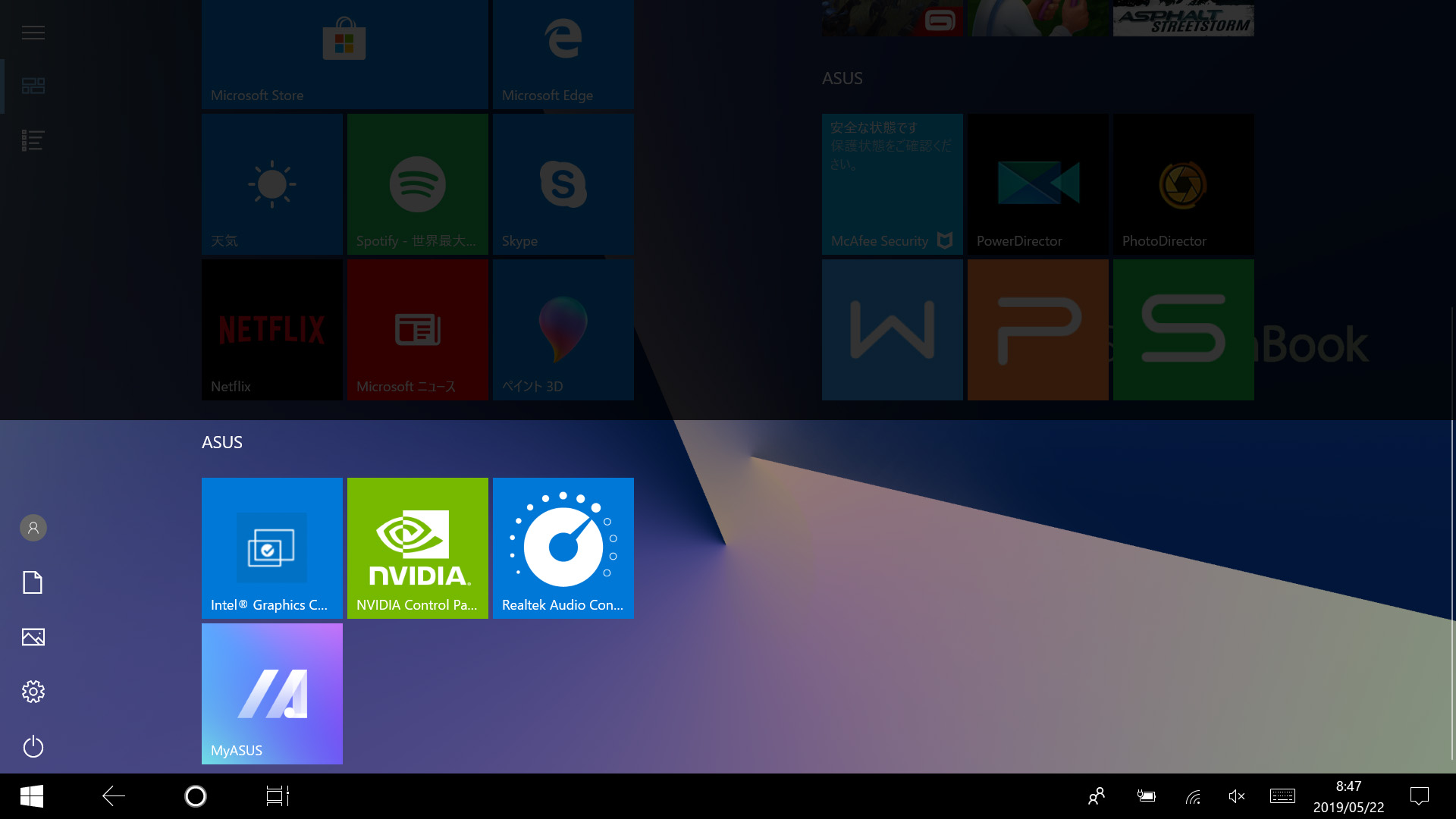Launch the Realtek Audio Console tile

point(563,548)
